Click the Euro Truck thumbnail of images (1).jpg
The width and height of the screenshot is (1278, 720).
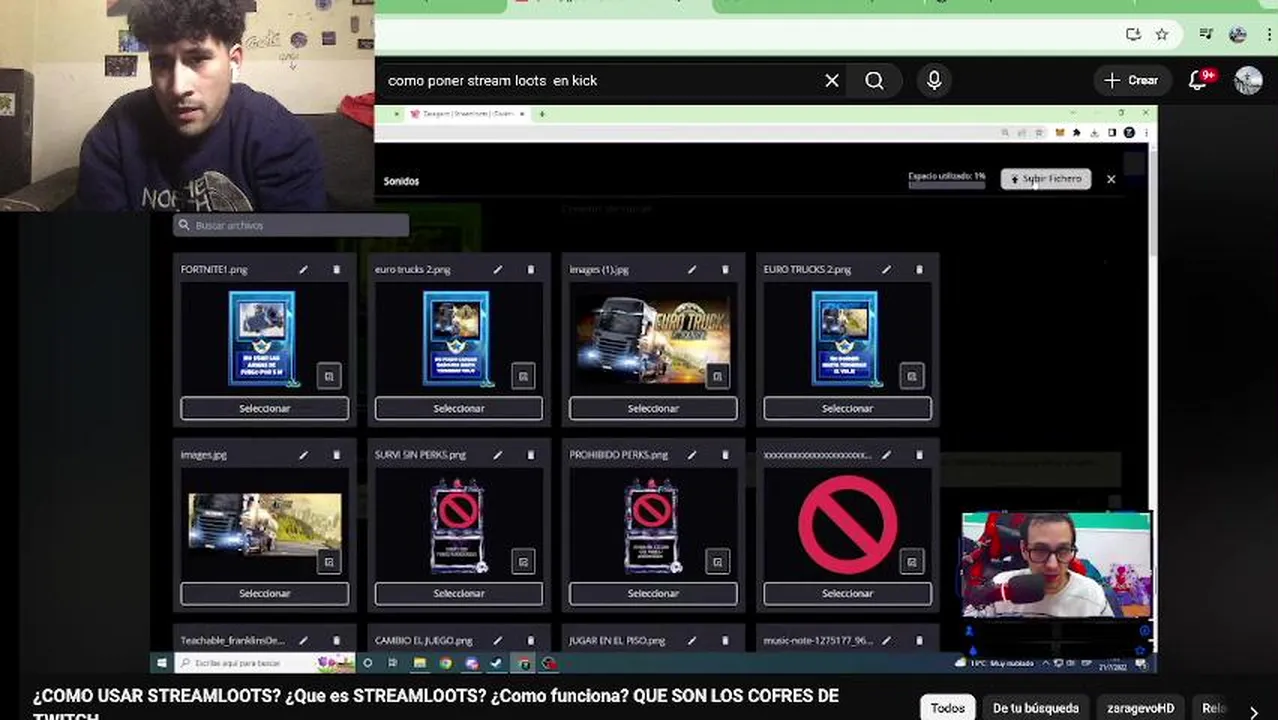tap(653, 338)
